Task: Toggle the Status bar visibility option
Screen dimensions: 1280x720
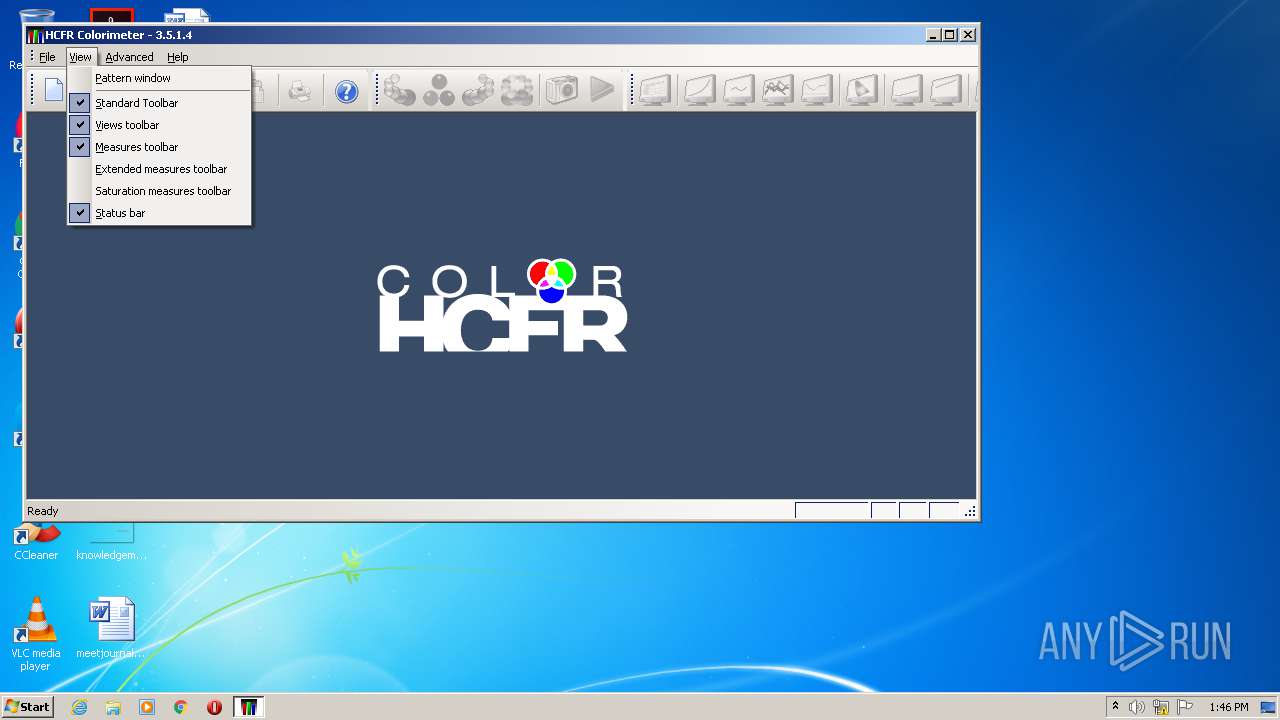Action: pos(159,213)
